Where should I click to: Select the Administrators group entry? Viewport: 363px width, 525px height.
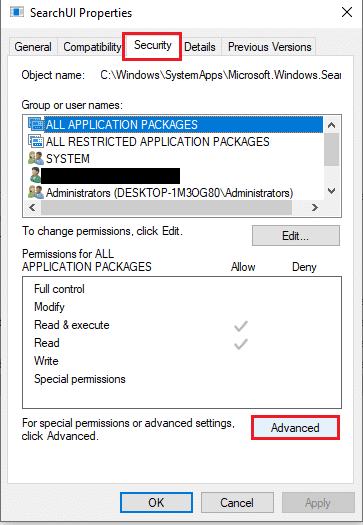click(x=169, y=193)
